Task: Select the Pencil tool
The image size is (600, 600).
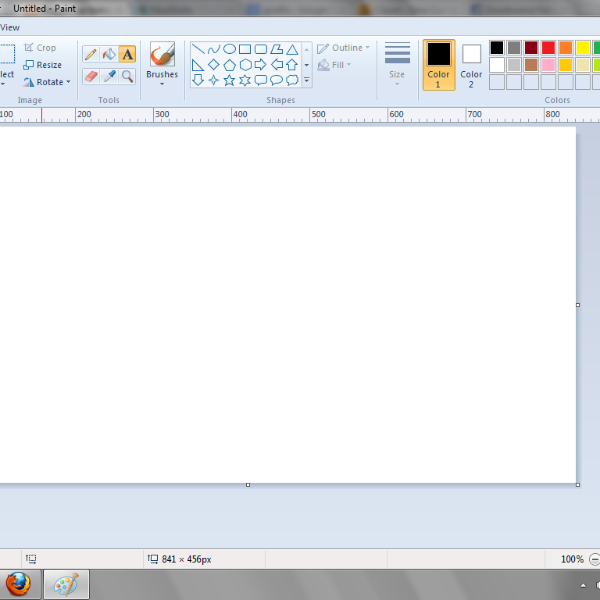Action: [x=90, y=54]
